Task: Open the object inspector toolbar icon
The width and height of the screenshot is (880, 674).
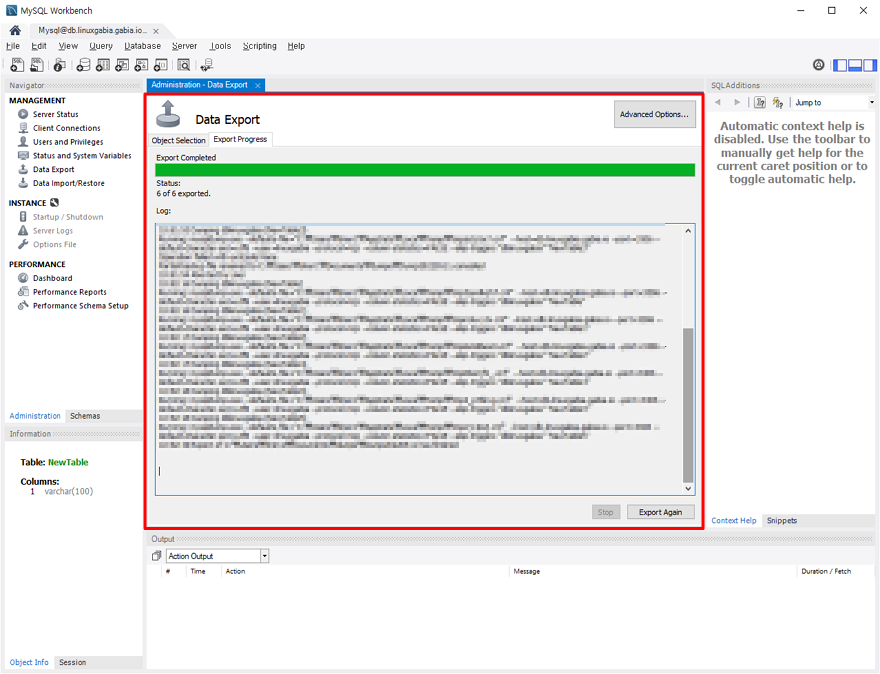Action: click(59, 65)
